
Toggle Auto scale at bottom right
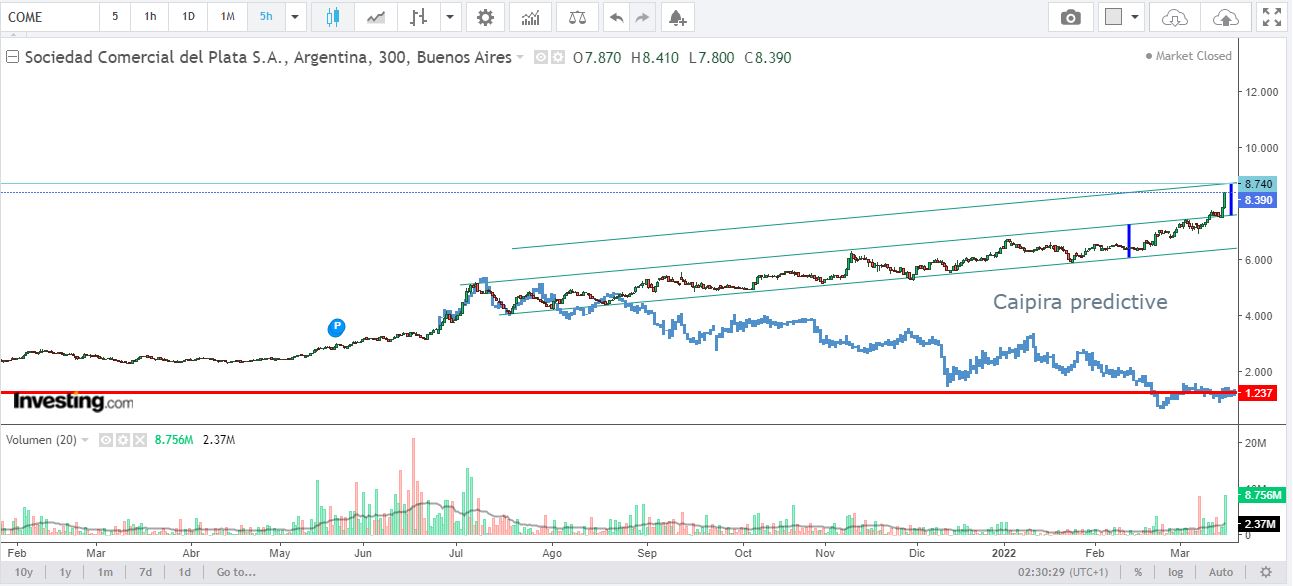(1221, 572)
